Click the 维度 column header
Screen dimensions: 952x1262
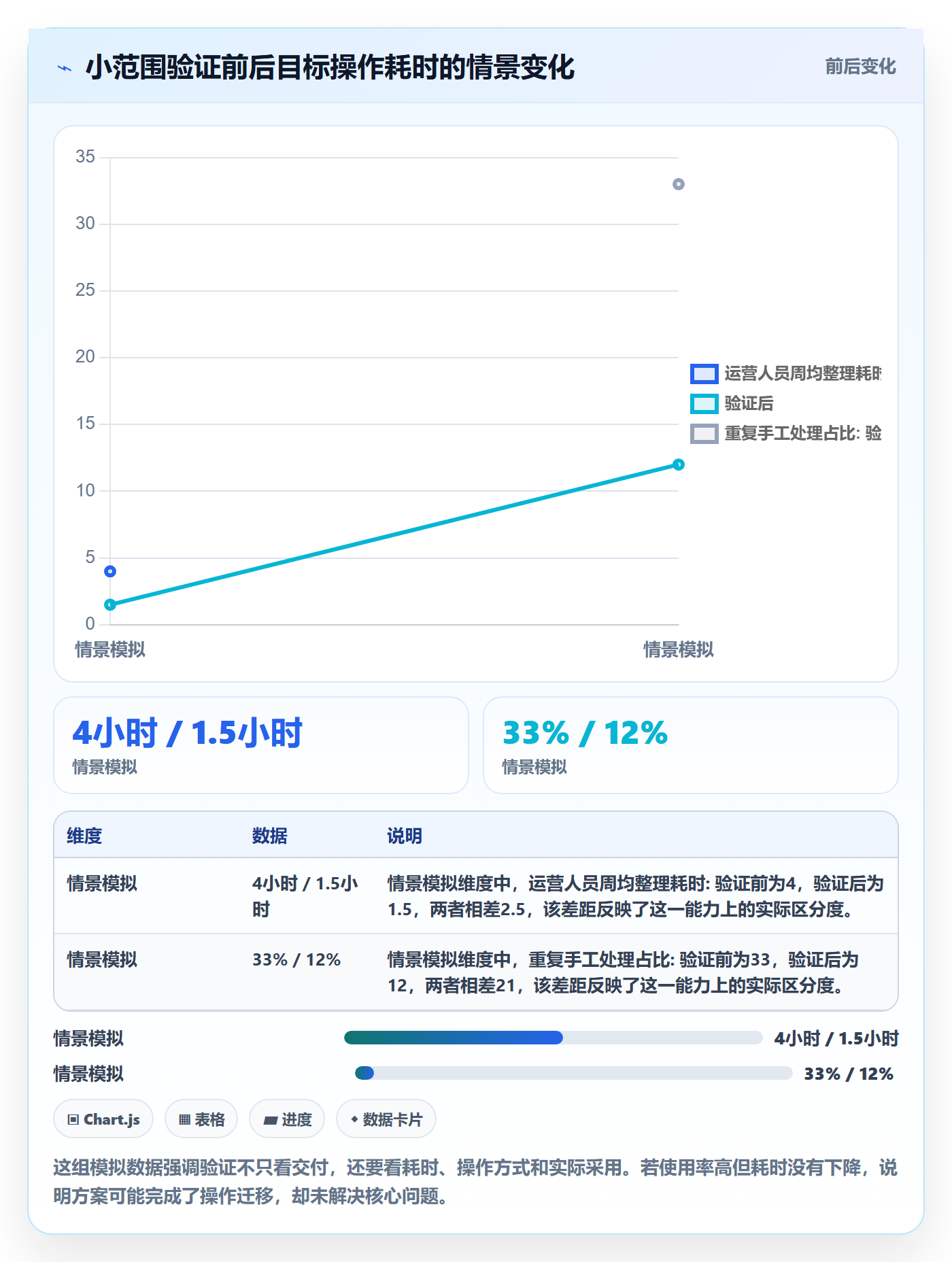pos(84,836)
